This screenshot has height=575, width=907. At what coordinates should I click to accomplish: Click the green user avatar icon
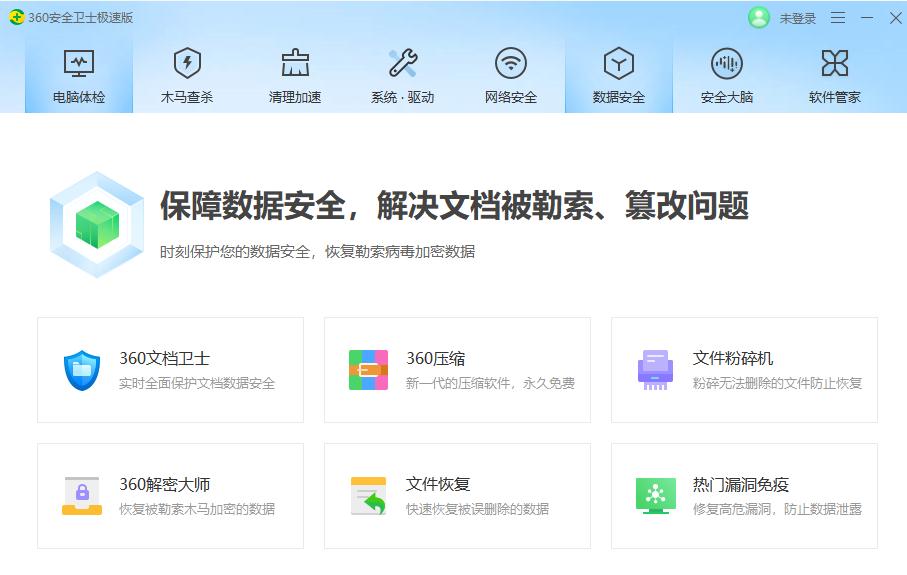[x=758, y=18]
